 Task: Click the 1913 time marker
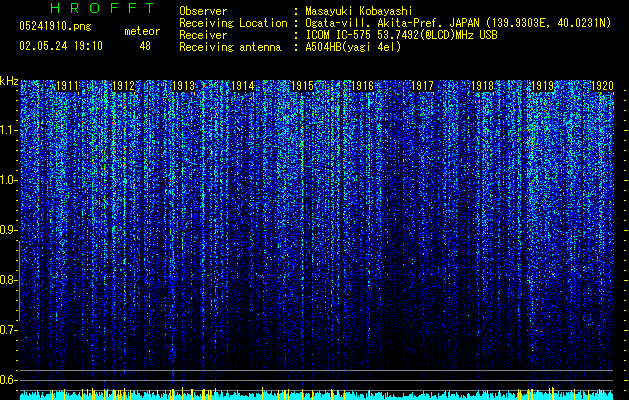tap(183, 86)
